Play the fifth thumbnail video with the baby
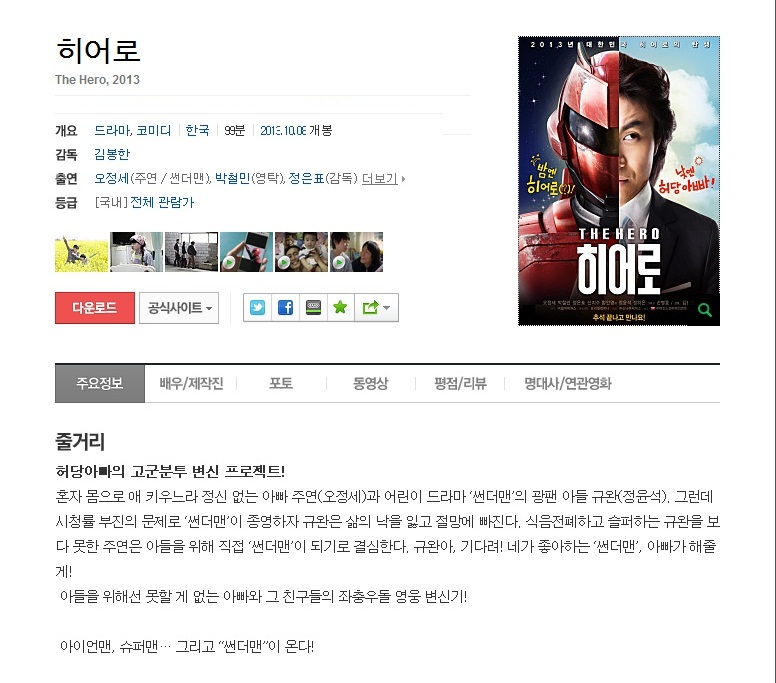Image resolution: width=776 pixels, height=683 pixels. (x=301, y=252)
